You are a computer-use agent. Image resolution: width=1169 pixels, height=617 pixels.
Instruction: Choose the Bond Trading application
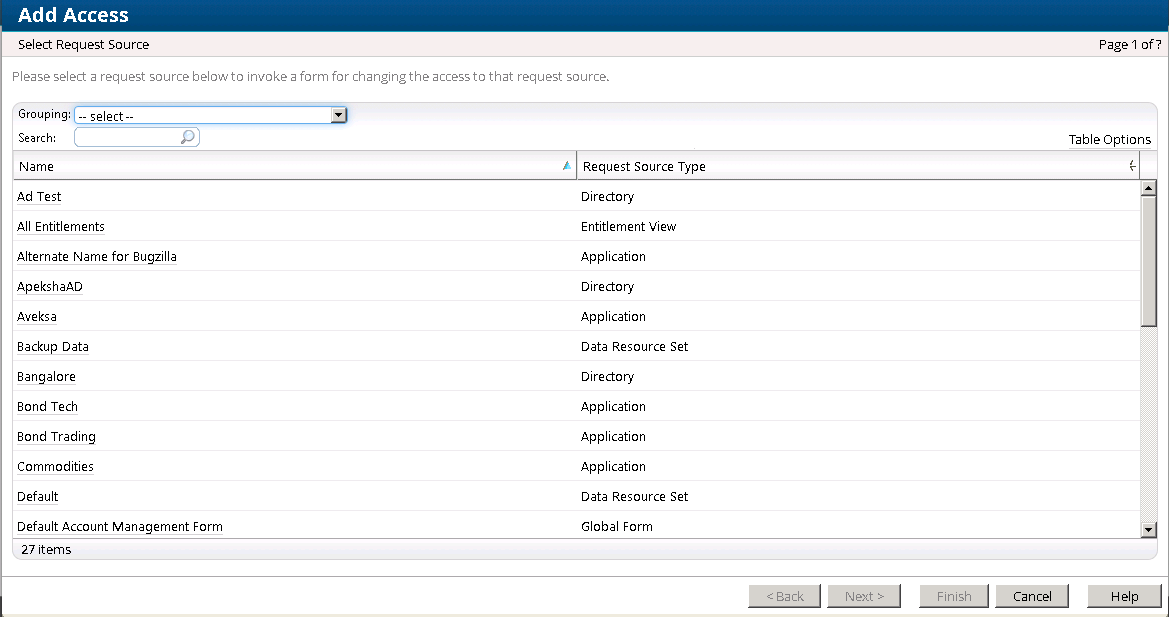coord(56,437)
